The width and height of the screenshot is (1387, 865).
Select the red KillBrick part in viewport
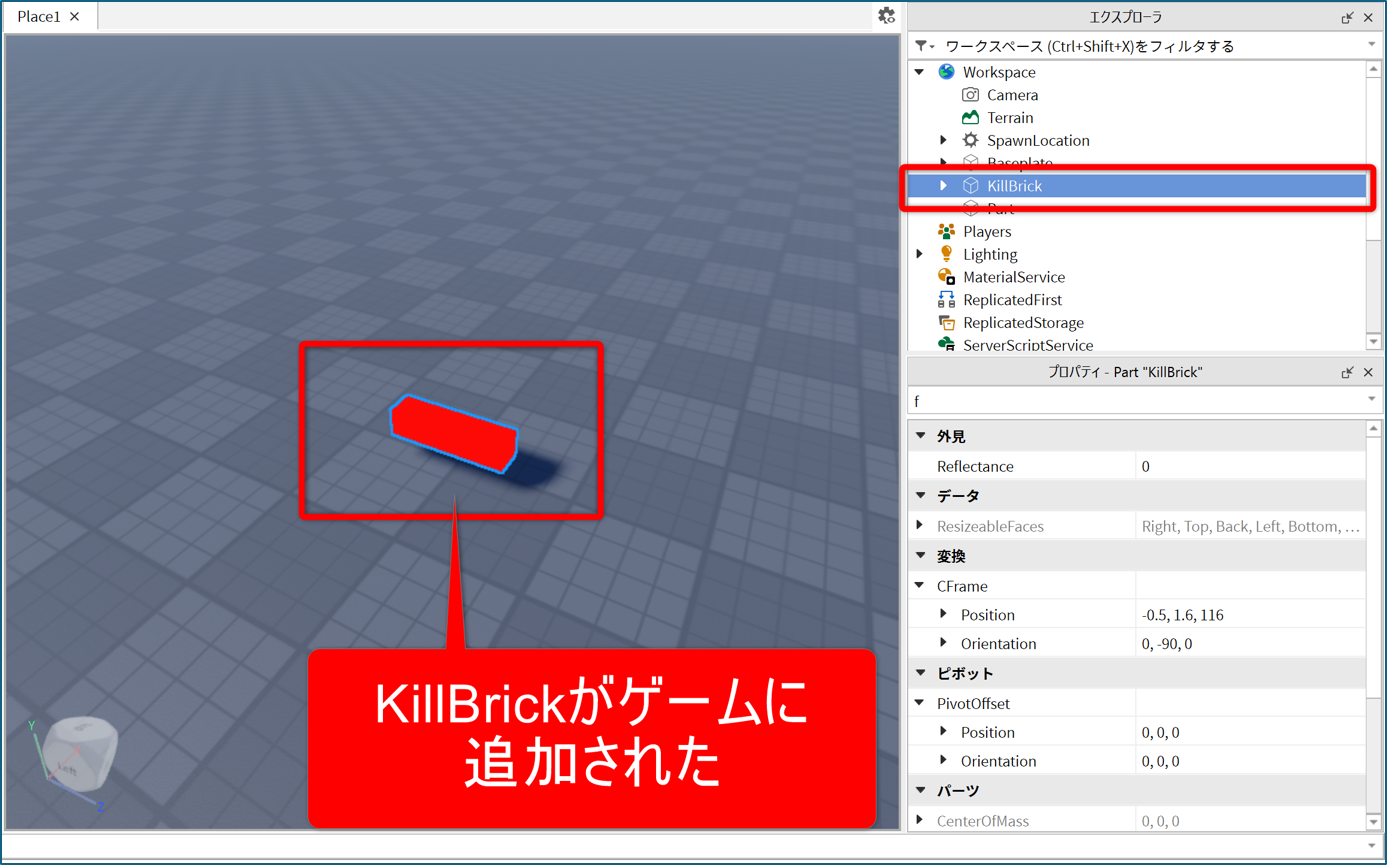(x=453, y=434)
